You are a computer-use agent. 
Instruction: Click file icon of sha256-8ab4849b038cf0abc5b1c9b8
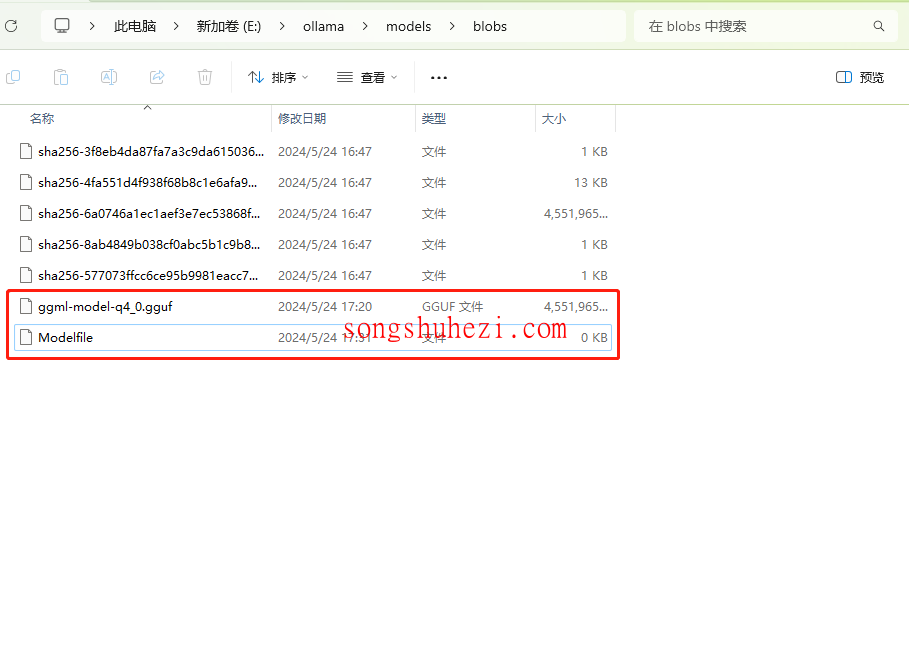26,244
